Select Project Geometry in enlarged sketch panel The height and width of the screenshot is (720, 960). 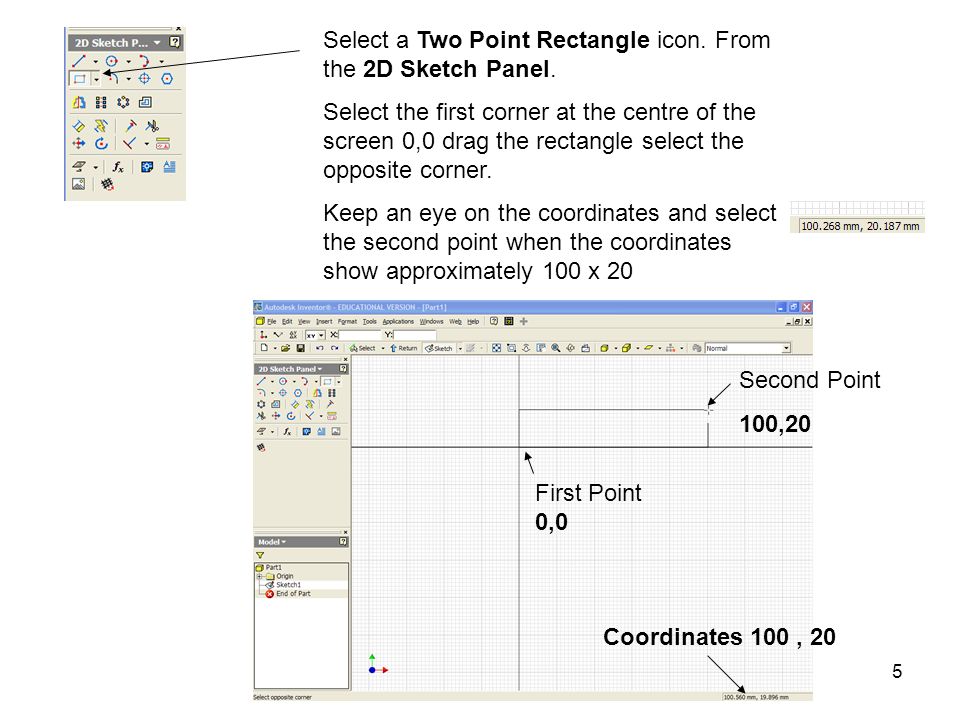[79, 167]
